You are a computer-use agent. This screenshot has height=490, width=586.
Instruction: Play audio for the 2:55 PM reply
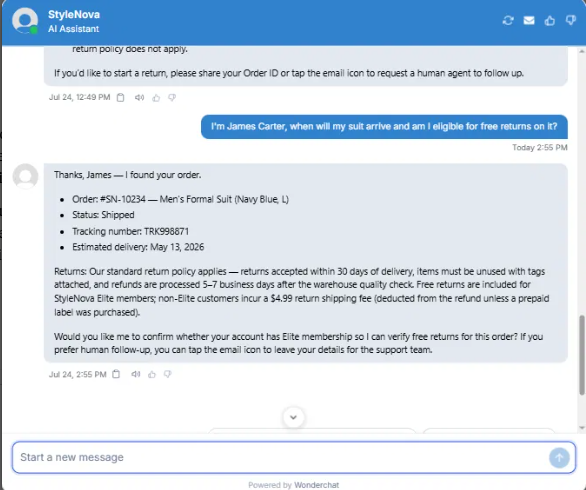pos(136,374)
